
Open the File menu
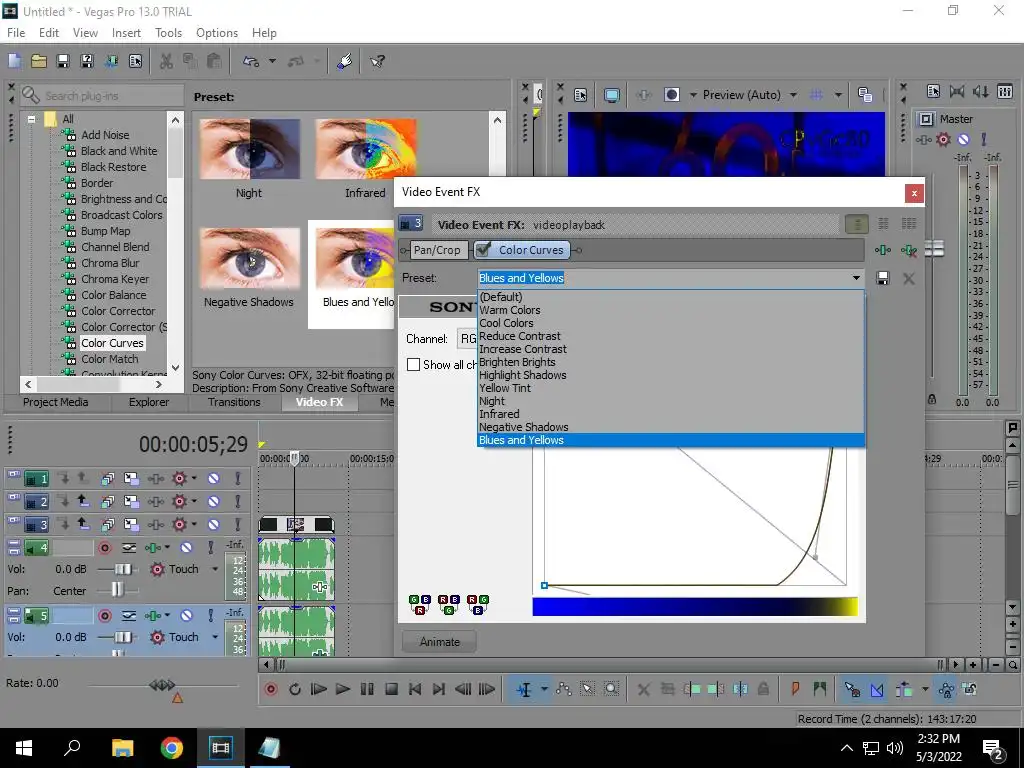pyautogui.click(x=16, y=33)
